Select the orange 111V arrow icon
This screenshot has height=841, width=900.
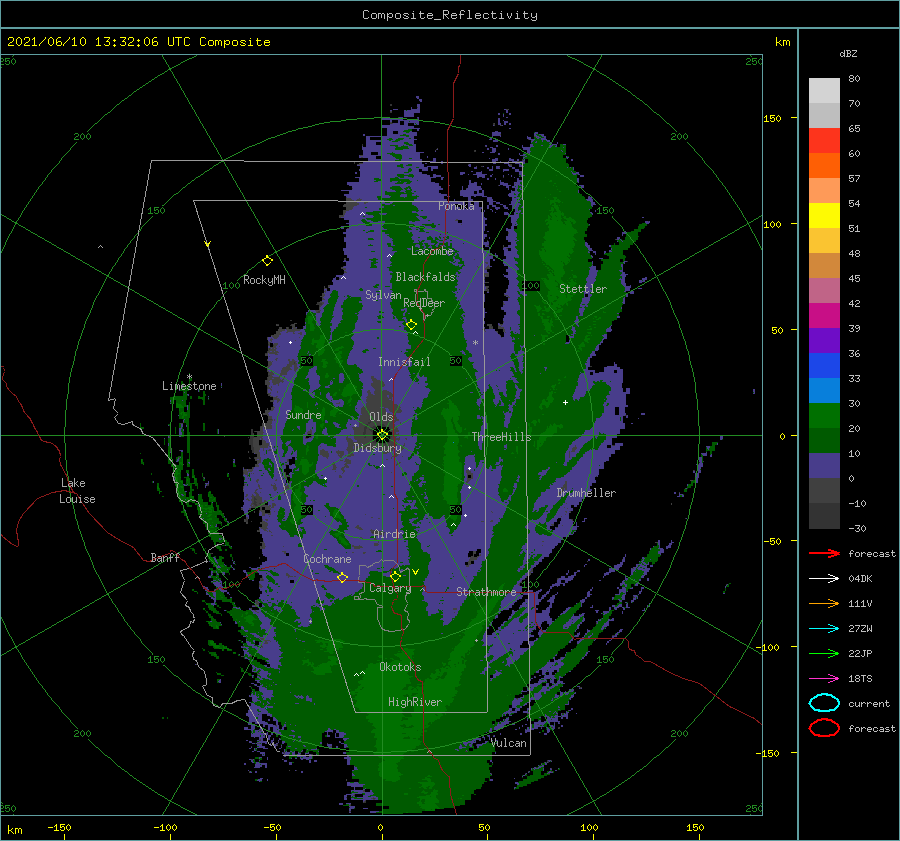[824, 603]
